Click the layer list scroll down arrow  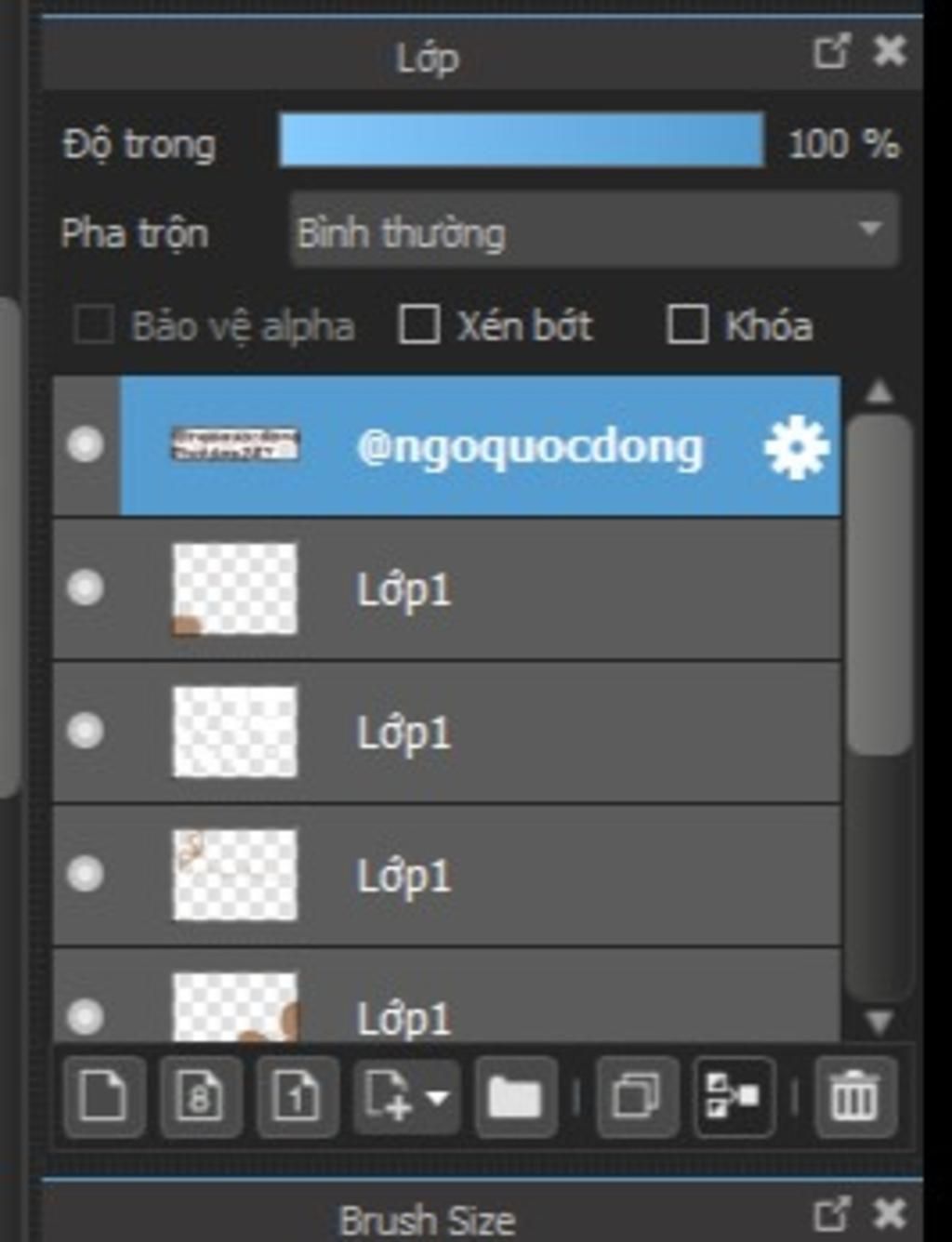pyautogui.click(x=879, y=1022)
